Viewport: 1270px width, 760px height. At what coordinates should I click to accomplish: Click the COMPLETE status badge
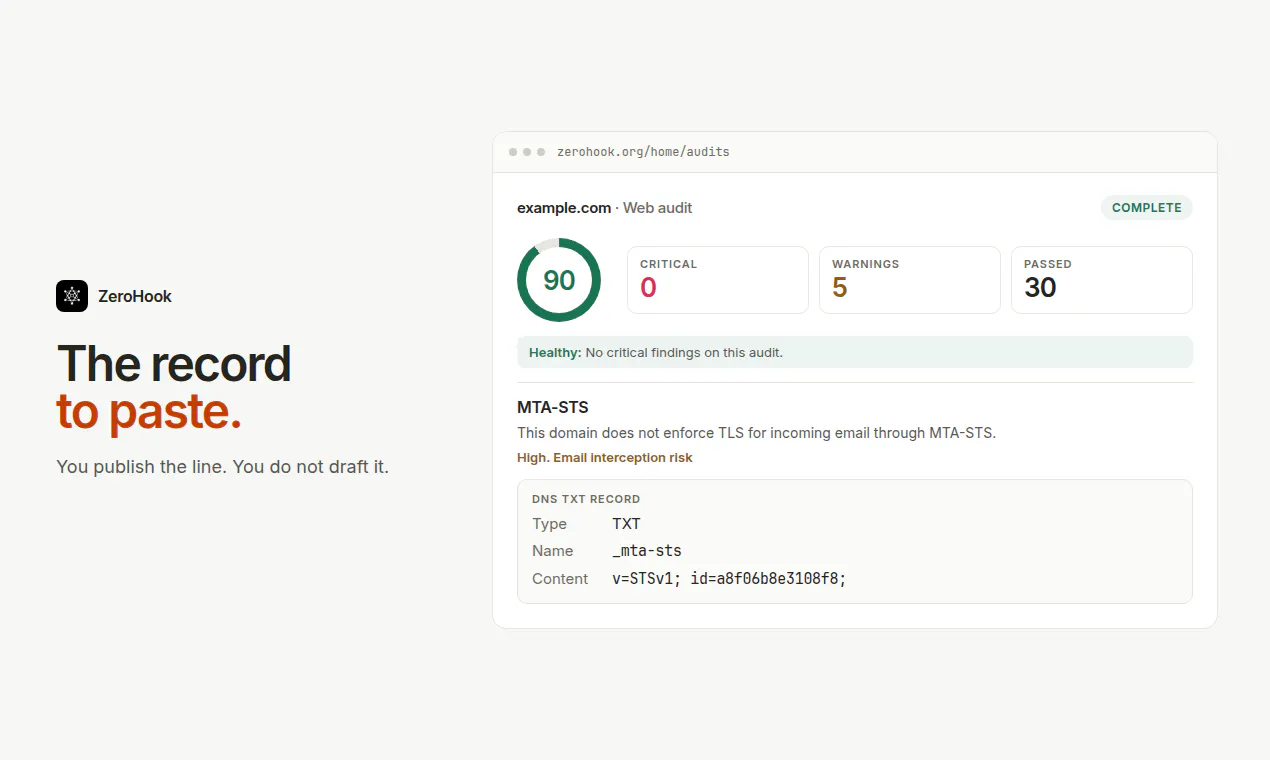[x=1147, y=208]
